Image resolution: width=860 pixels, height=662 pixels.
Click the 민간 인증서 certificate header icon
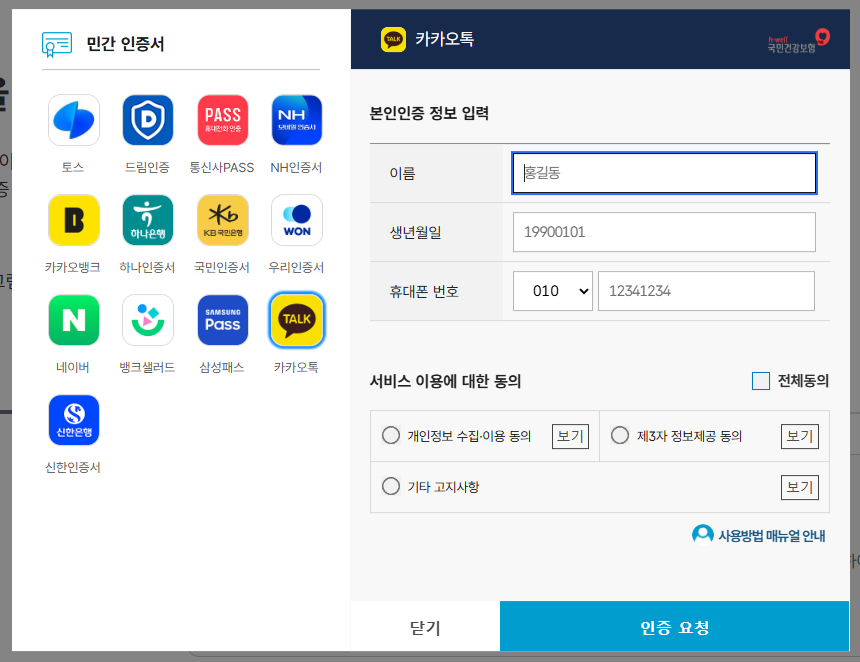57,44
